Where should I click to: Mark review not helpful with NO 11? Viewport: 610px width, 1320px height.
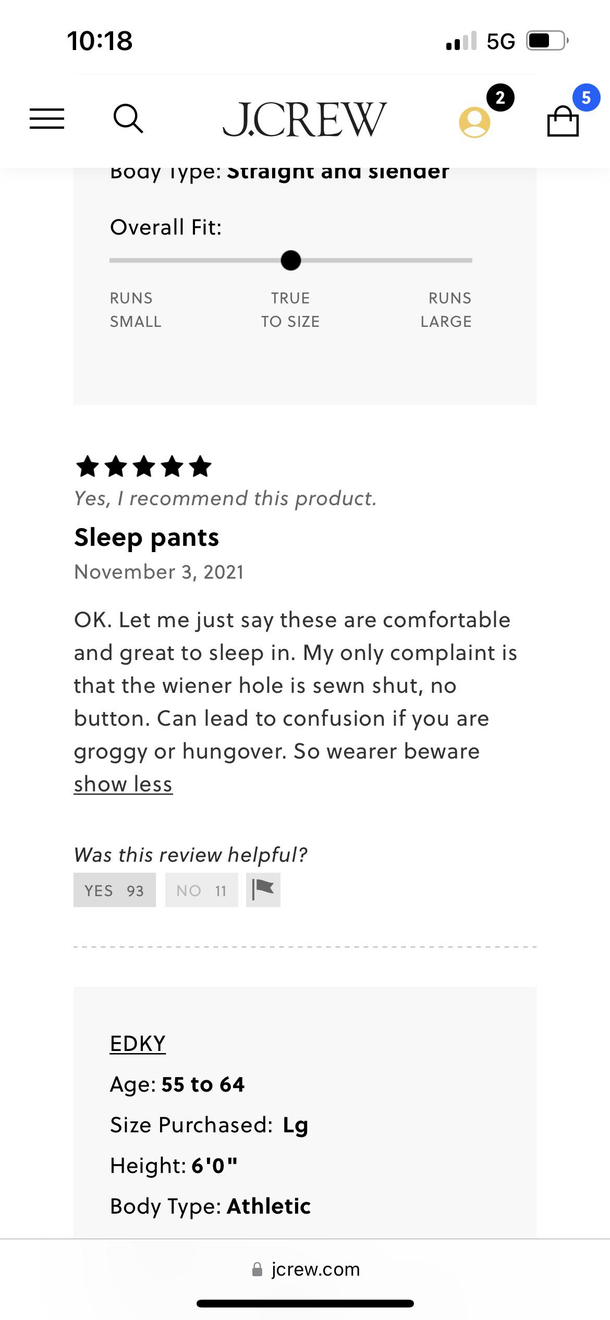tap(201, 890)
